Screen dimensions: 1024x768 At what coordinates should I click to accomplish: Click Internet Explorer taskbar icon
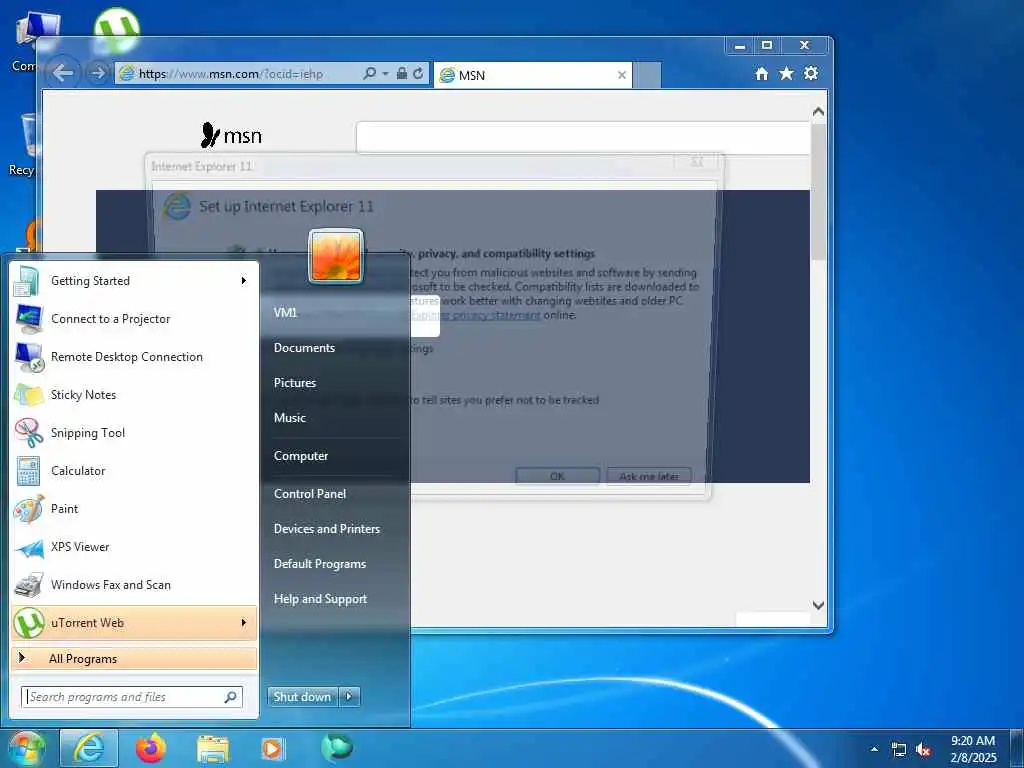89,748
